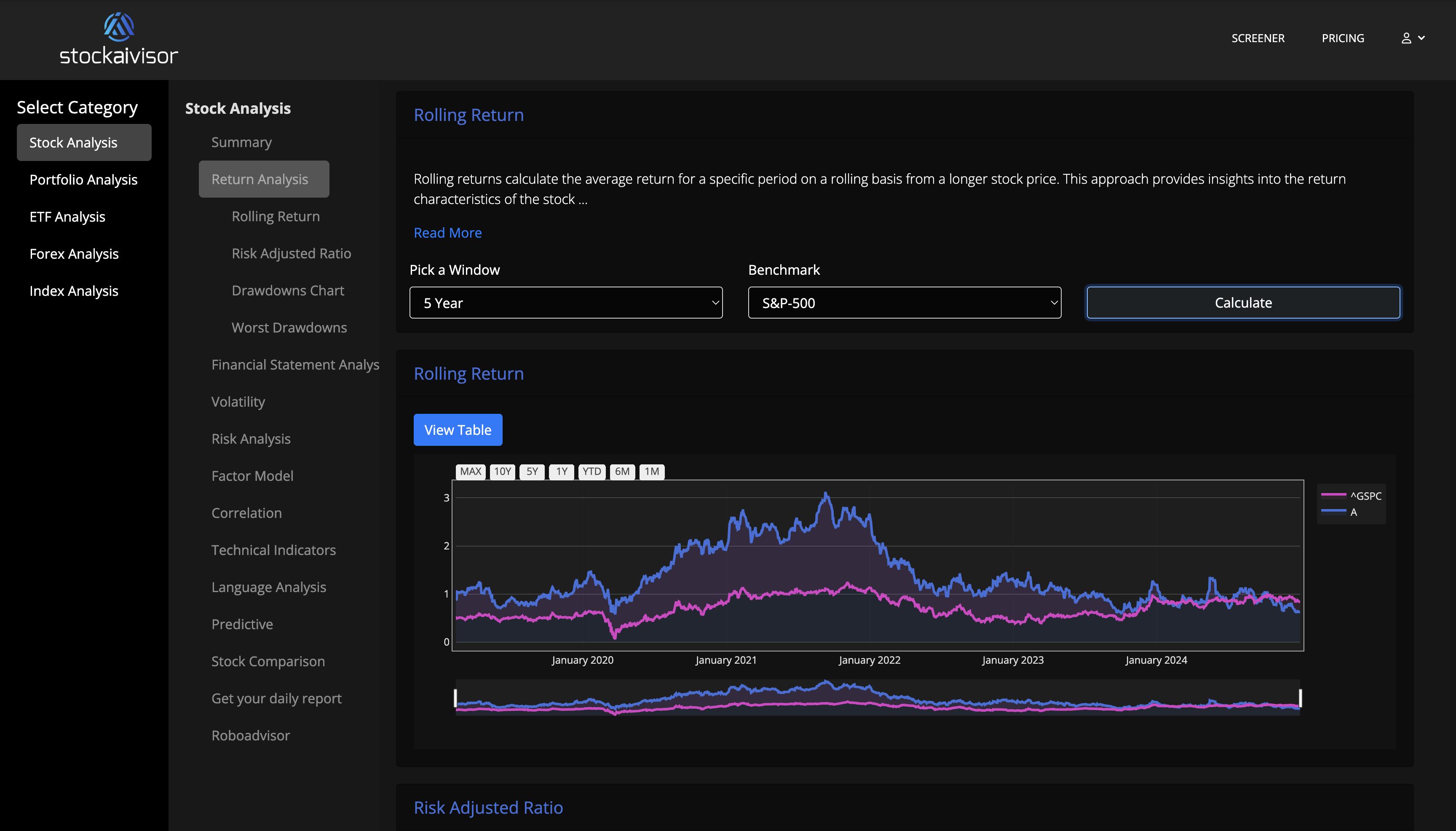
Task: Open Drawdowns Chart in sidebar
Action: click(288, 290)
